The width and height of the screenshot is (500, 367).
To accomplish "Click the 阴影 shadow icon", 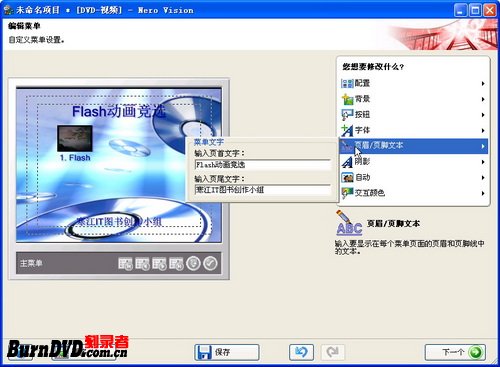I will [x=347, y=162].
